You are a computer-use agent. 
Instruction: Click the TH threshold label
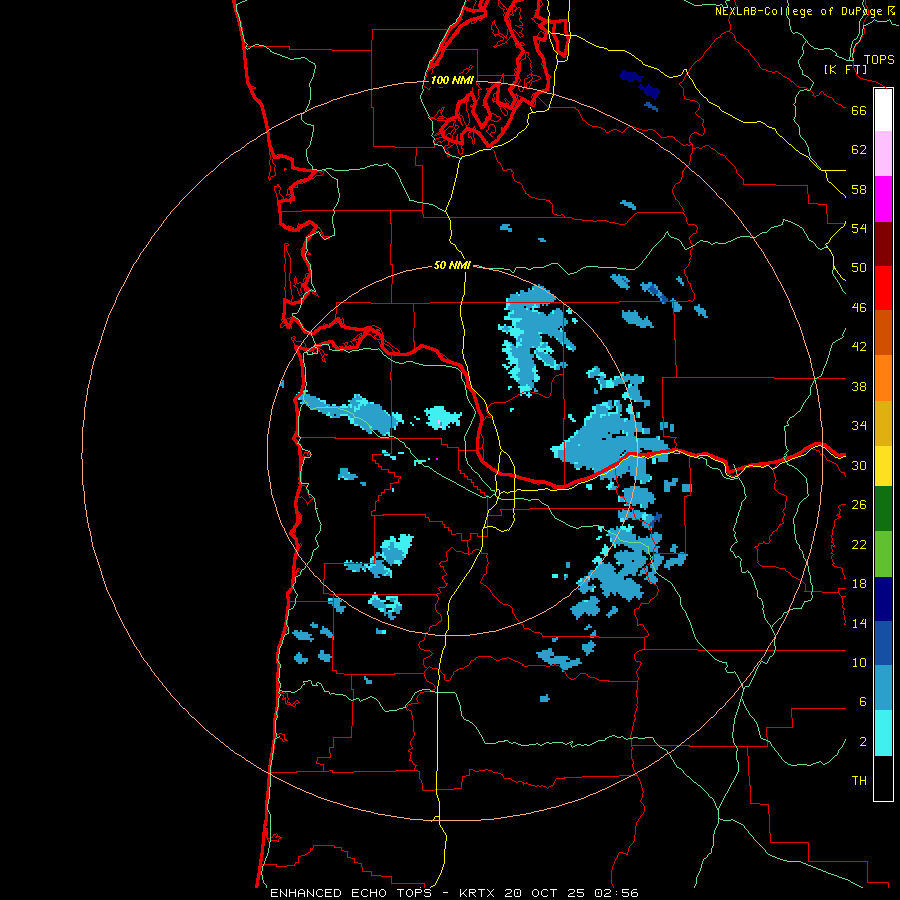pyautogui.click(x=859, y=781)
